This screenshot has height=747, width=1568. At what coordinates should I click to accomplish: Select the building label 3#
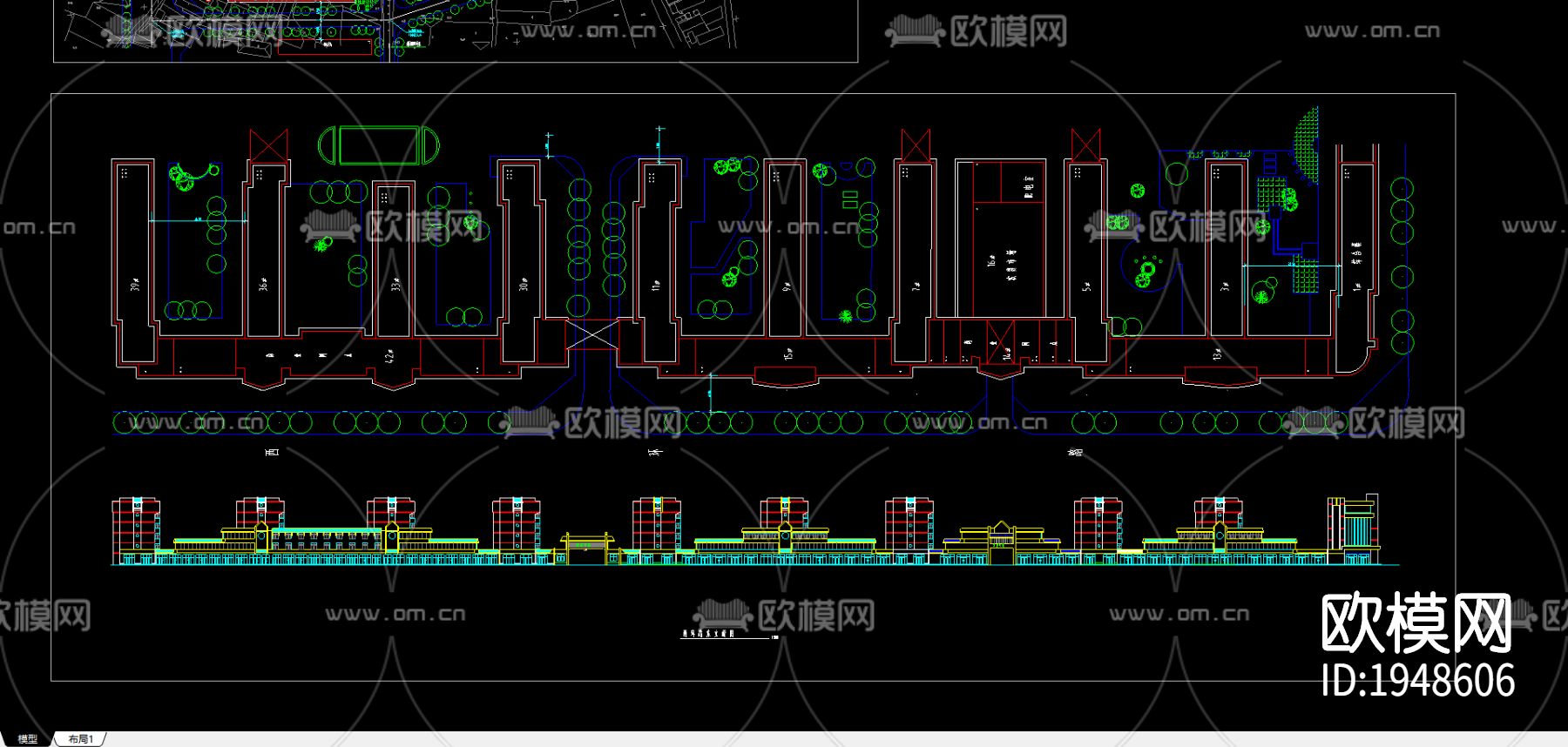click(1224, 285)
